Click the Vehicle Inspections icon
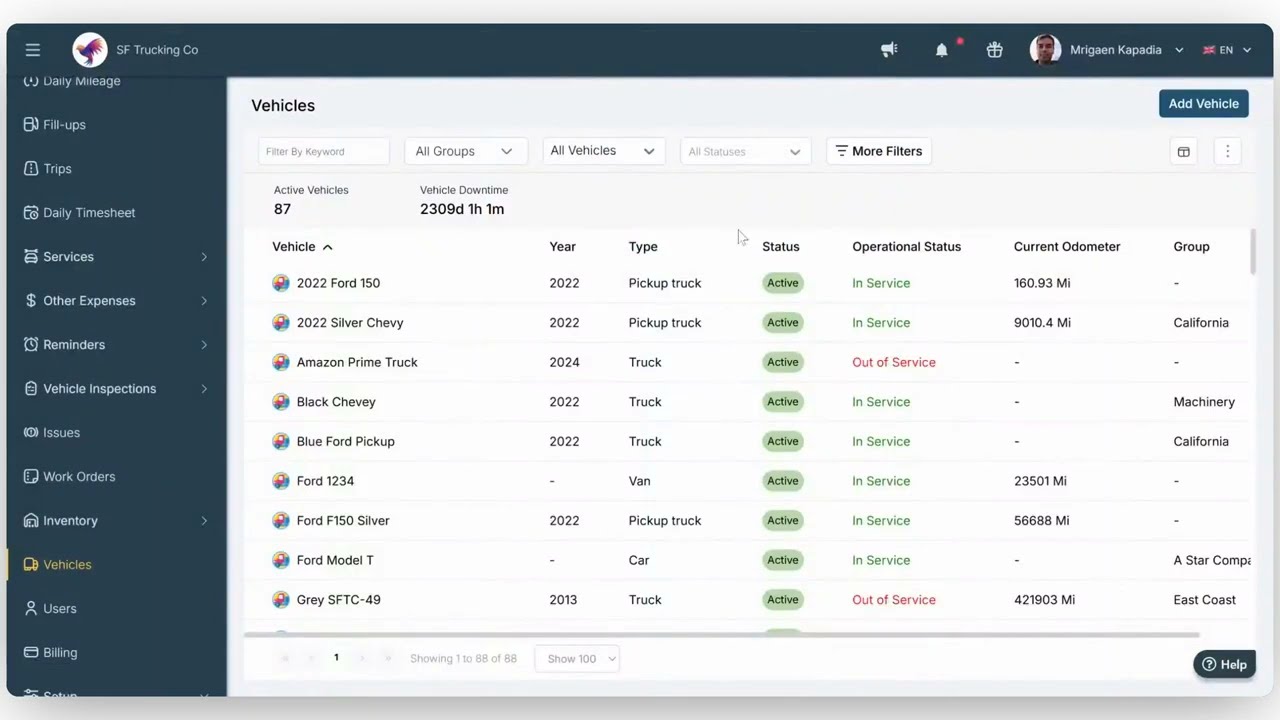Viewport: 1280px width, 720px height. (31, 388)
